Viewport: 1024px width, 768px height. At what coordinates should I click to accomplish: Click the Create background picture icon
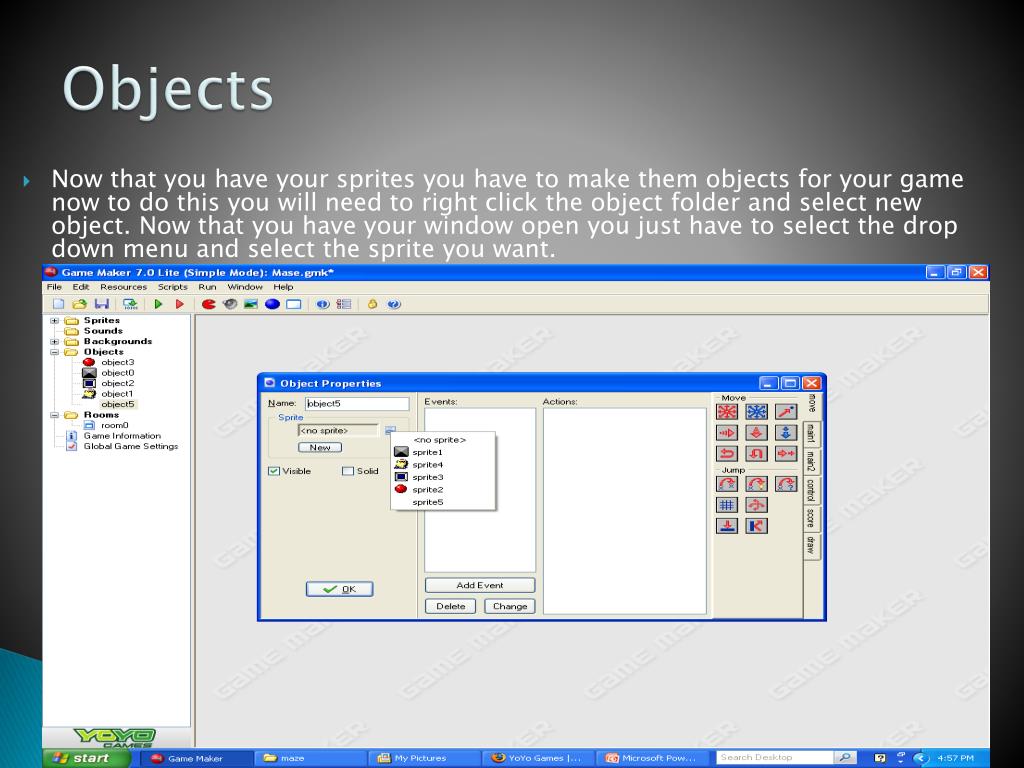click(x=251, y=304)
